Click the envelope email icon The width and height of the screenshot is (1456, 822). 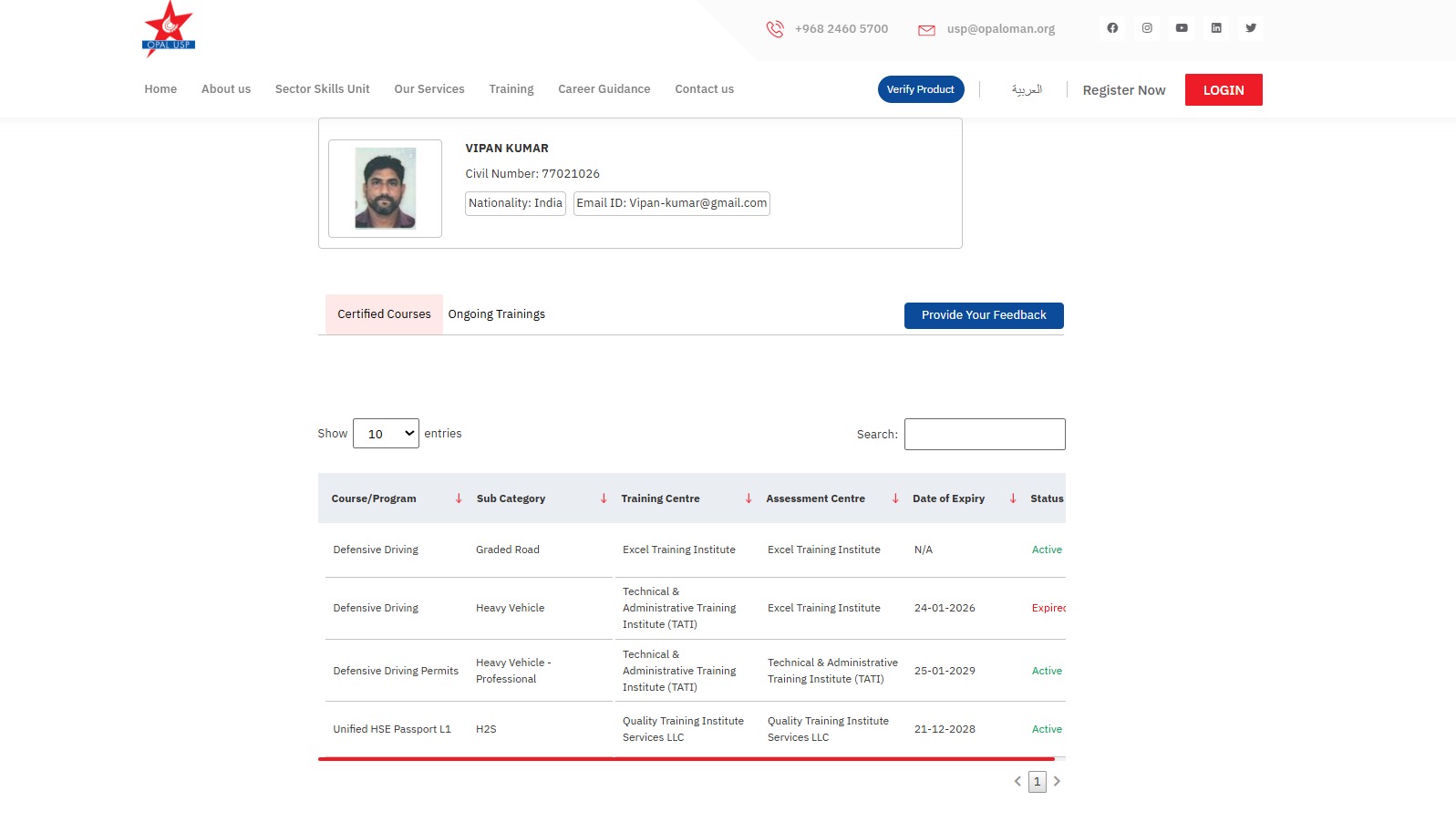pyautogui.click(x=926, y=30)
